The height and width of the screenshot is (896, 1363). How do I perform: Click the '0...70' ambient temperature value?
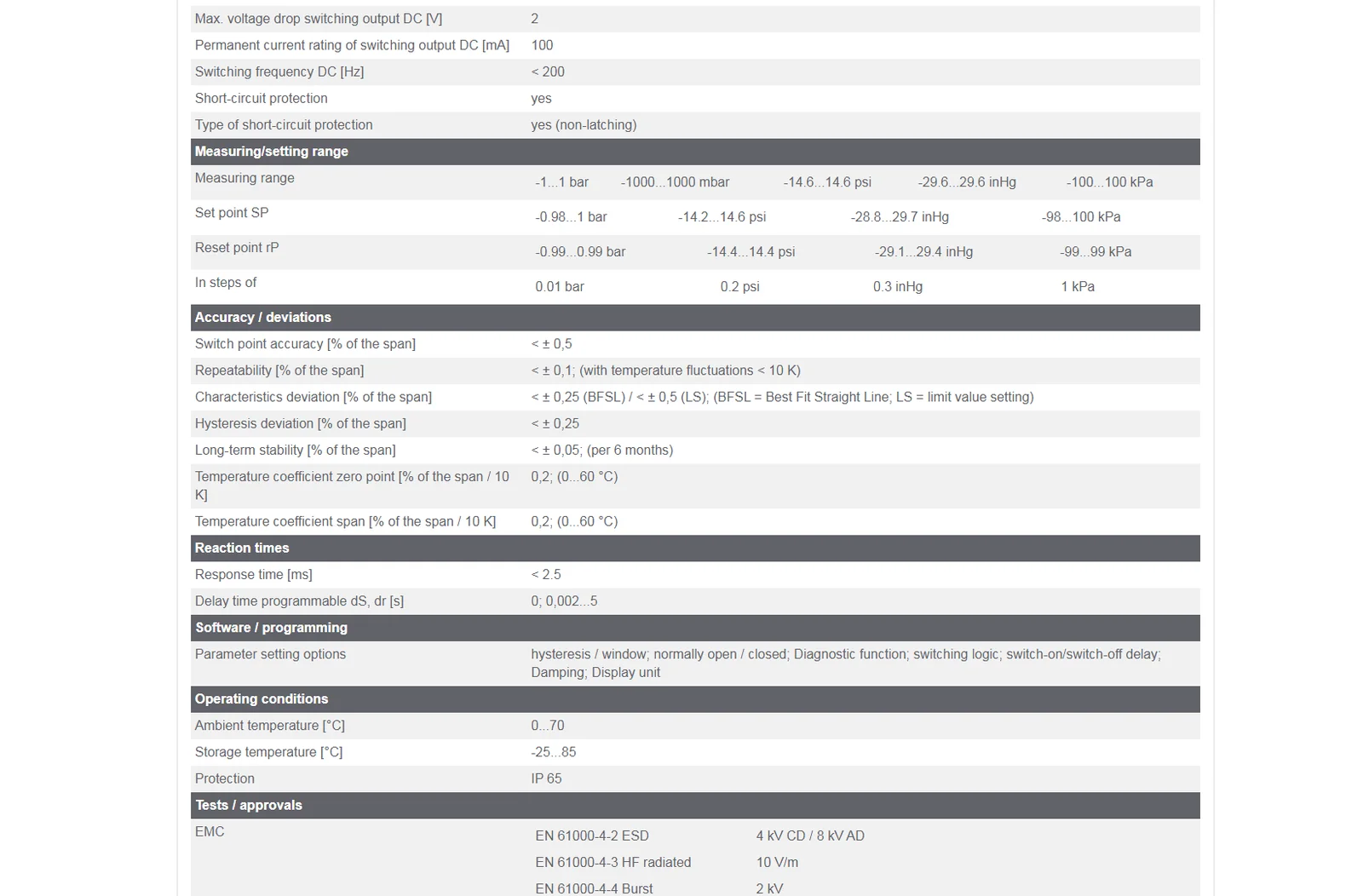point(548,726)
